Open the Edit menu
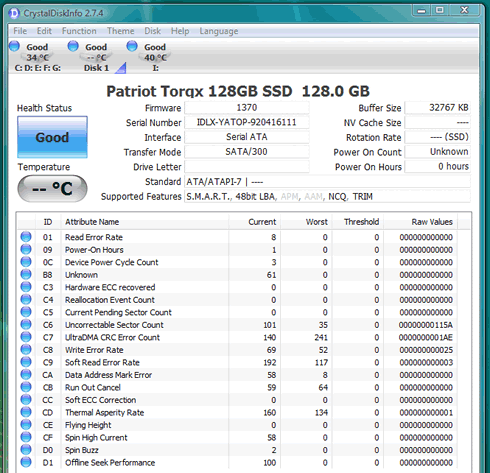The image size is (490, 473). click(x=44, y=31)
